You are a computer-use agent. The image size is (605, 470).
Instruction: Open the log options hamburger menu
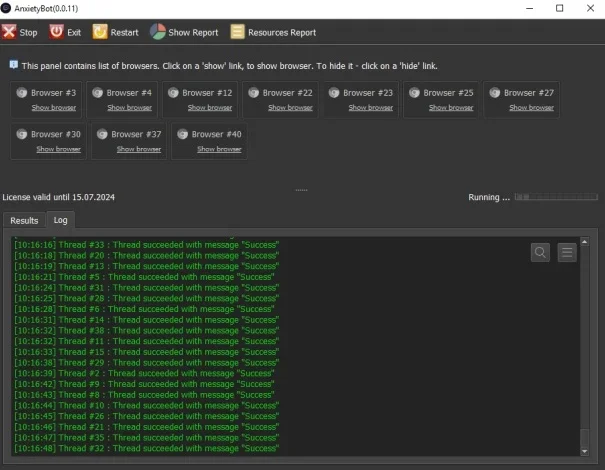point(567,253)
